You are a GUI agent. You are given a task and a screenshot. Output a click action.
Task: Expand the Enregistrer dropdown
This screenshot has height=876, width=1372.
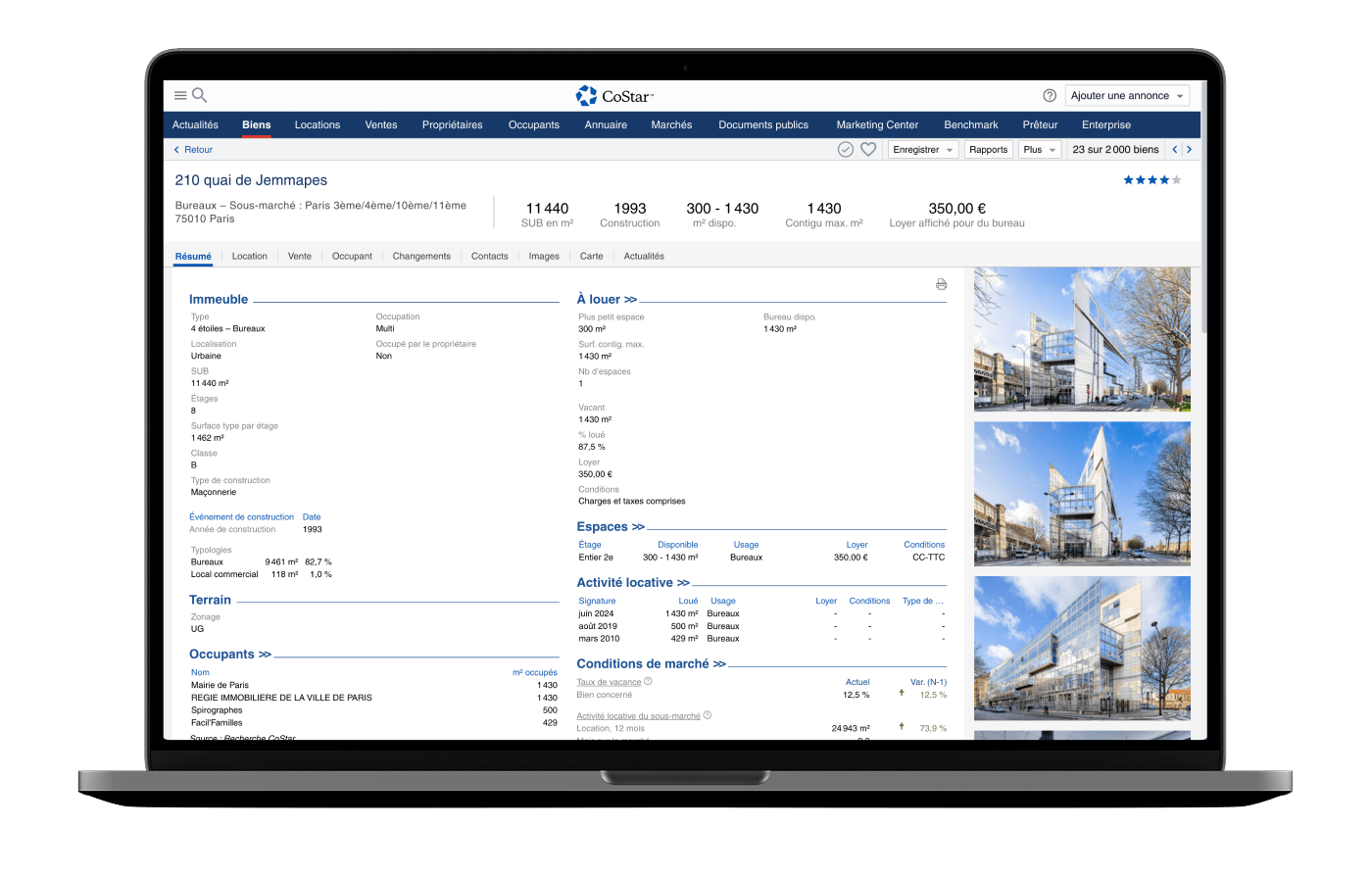[x=923, y=150]
